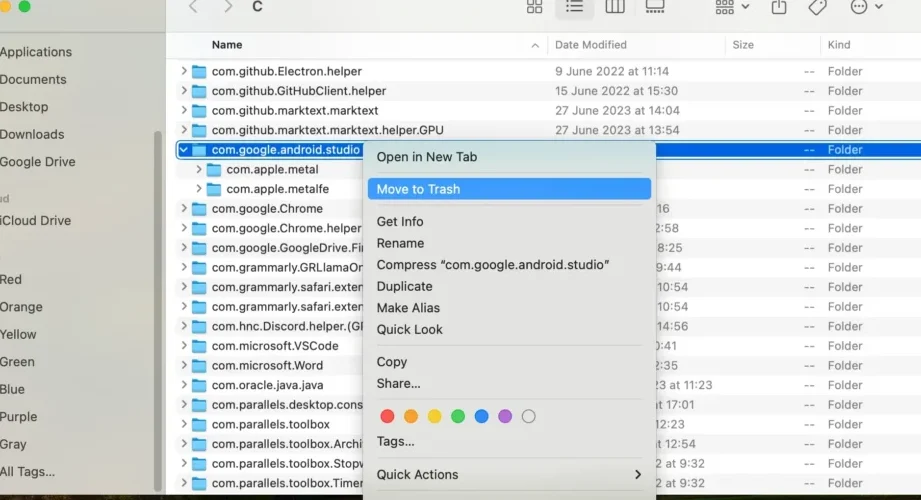Switch to column view

click(x=615, y=7)
